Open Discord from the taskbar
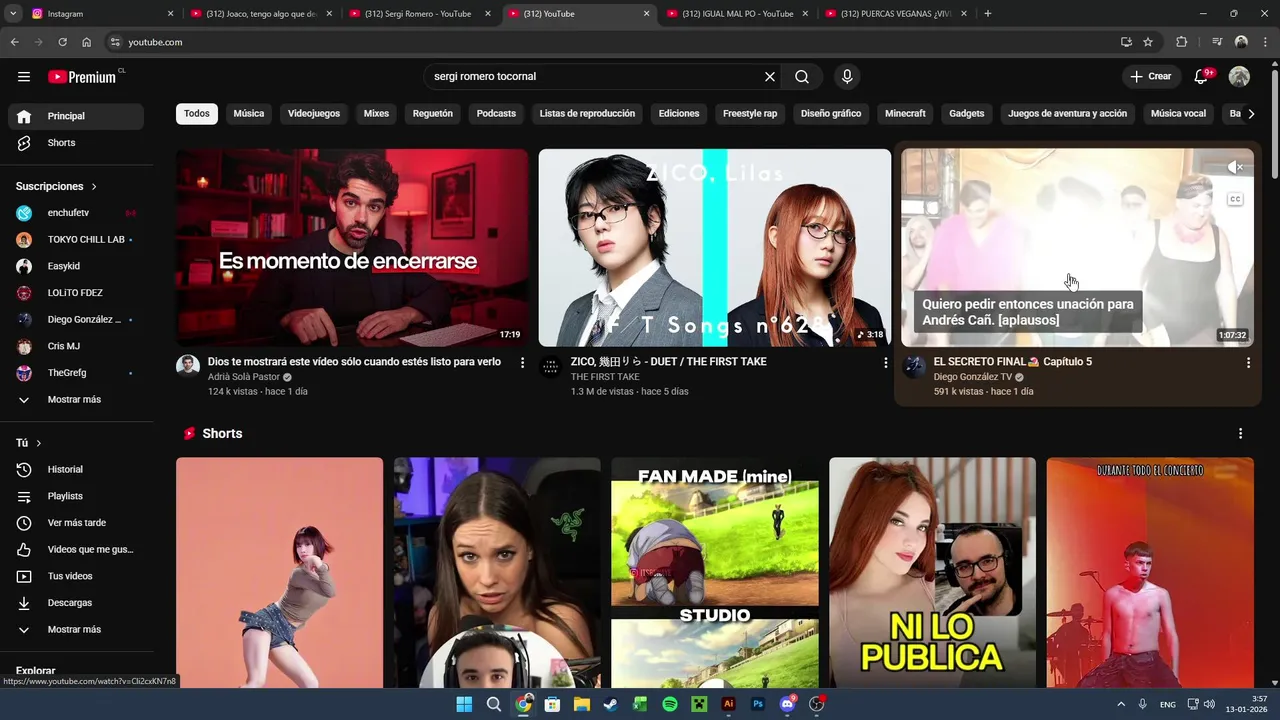The height and width of the screenshot is (720, 1280). (787, 704)
